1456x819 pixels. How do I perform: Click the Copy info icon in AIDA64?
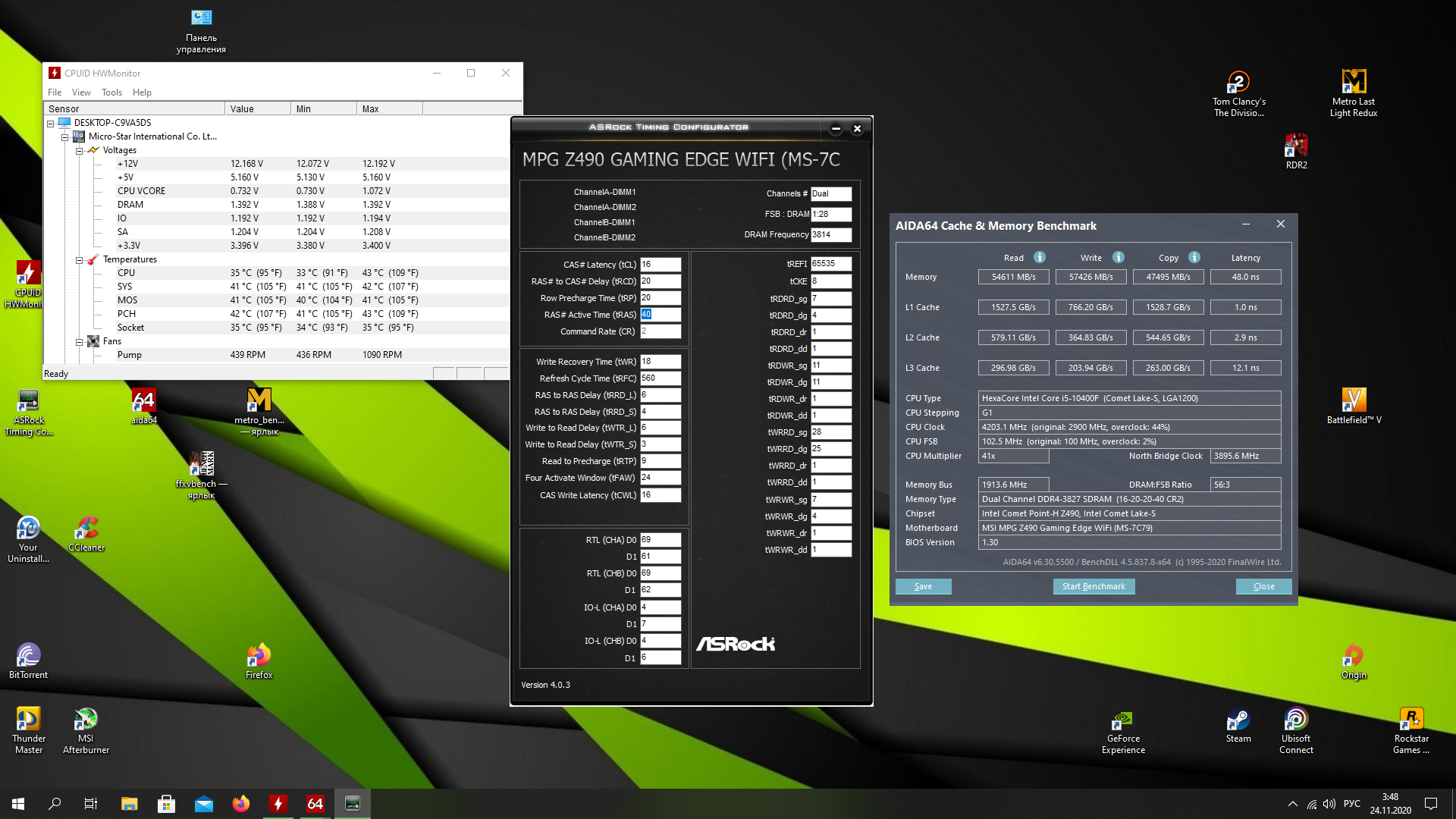1194,257
